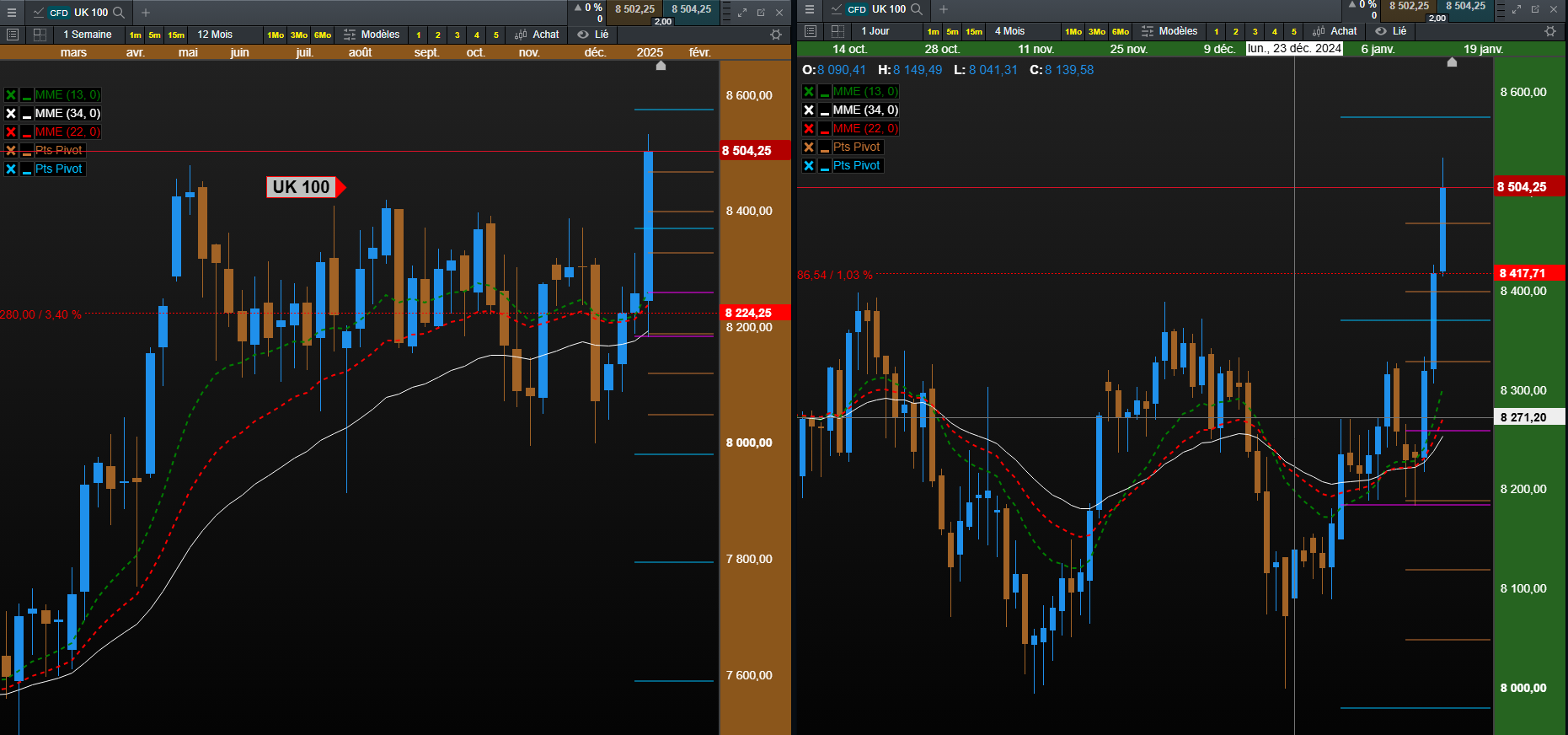Viewport: 1568px width, 735px height.
Task: Search instrument in left UK 100 chart
Action: 119,13
